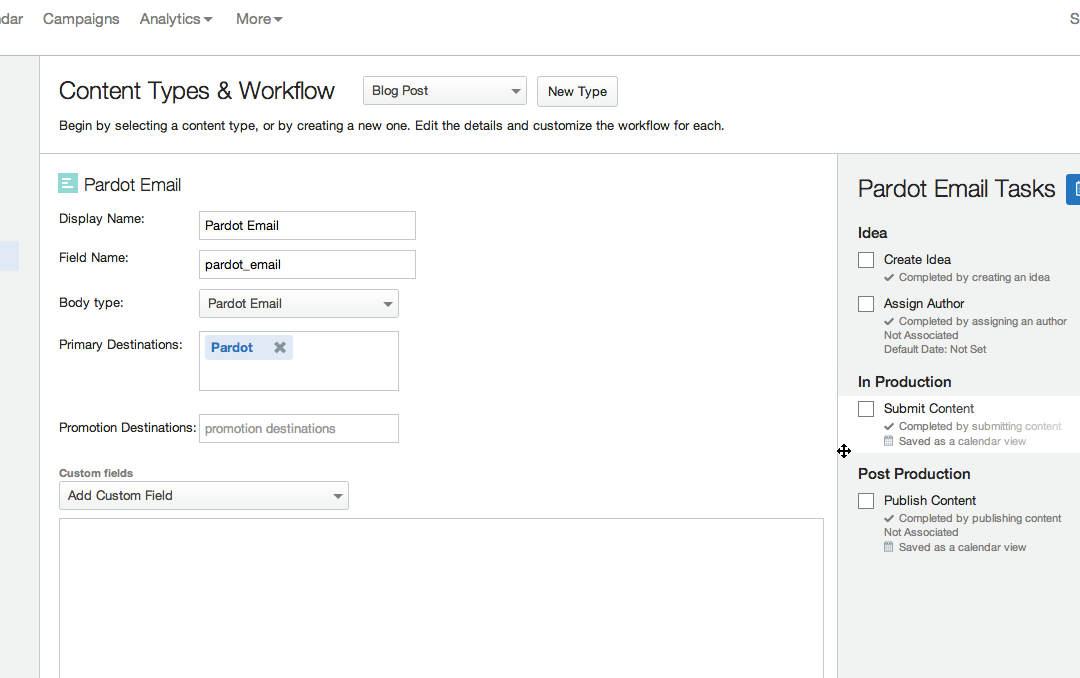Click the blue button beside Pardot Email Tasks
Screen dimensions: 1080x678
click(1073, 189)
